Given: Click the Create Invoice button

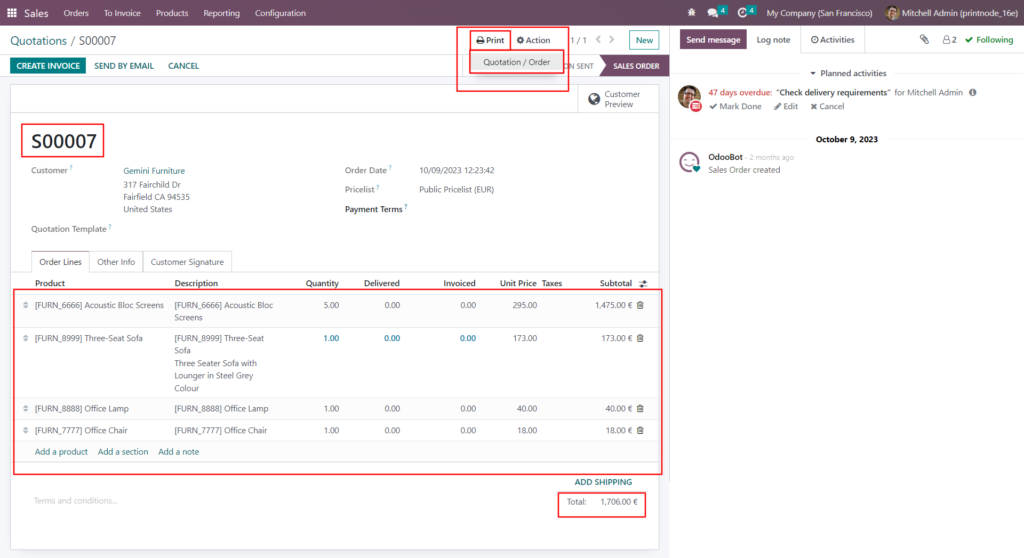Looking at the screenshot, I should pos(48,66).
